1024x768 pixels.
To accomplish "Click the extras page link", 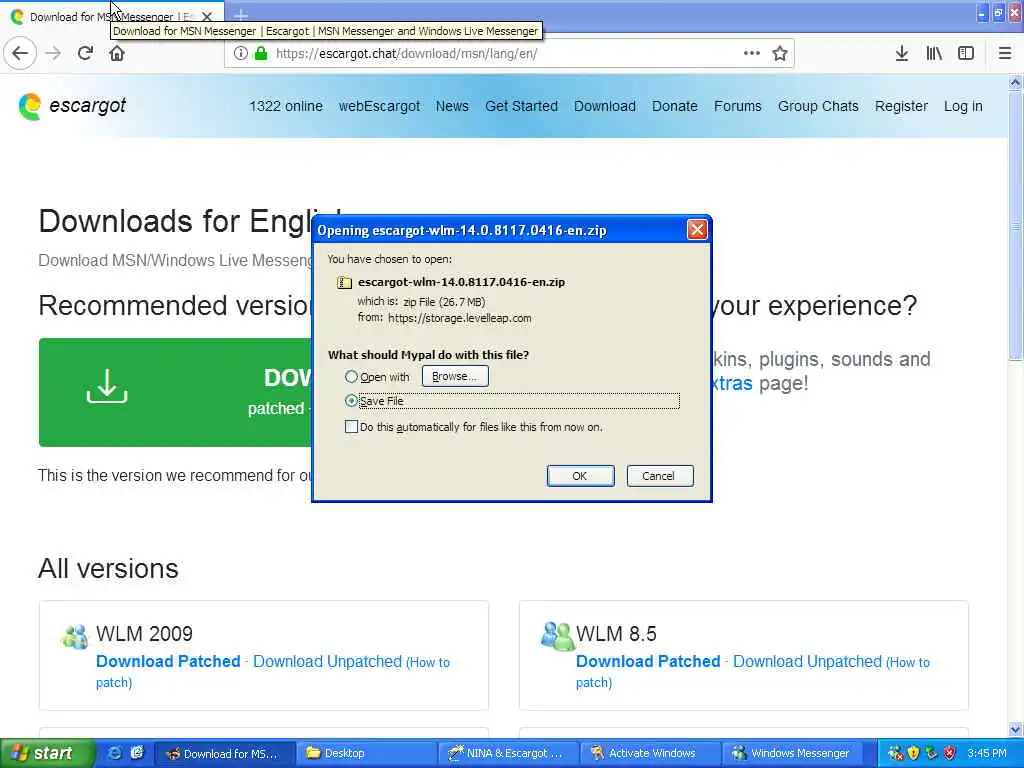I will click(x=731, y=383).
